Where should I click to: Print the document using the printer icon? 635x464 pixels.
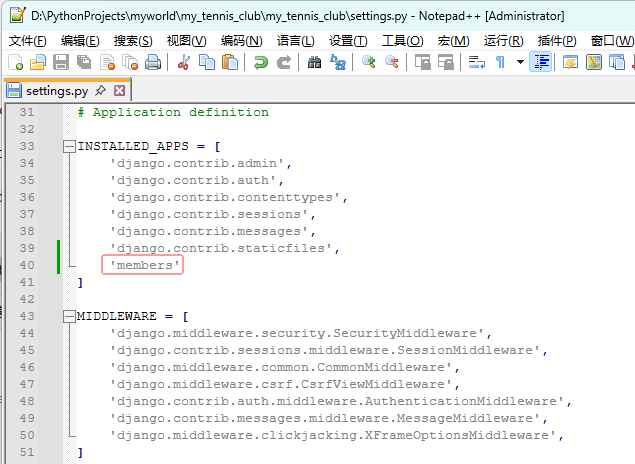(x=153, y=63)
